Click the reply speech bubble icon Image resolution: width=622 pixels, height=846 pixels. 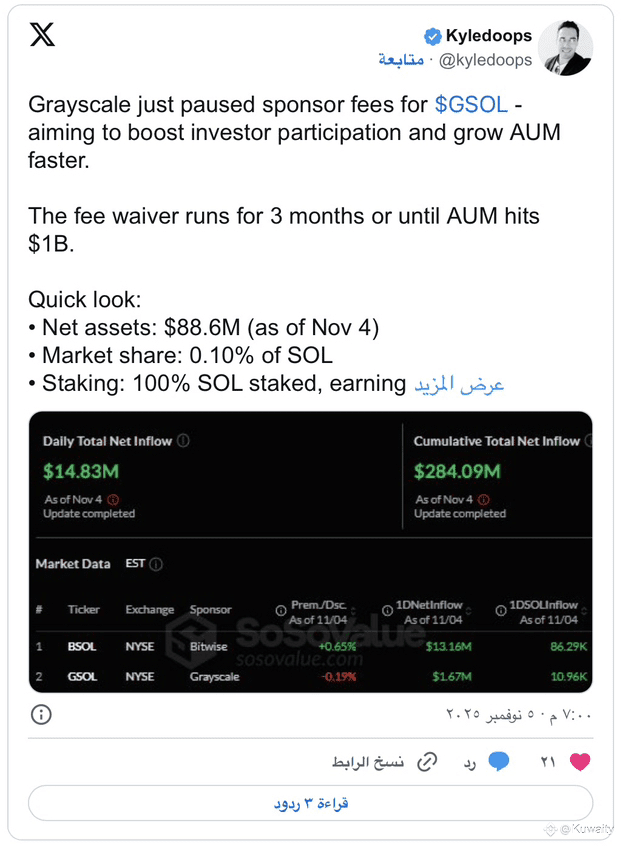(498, 762)
